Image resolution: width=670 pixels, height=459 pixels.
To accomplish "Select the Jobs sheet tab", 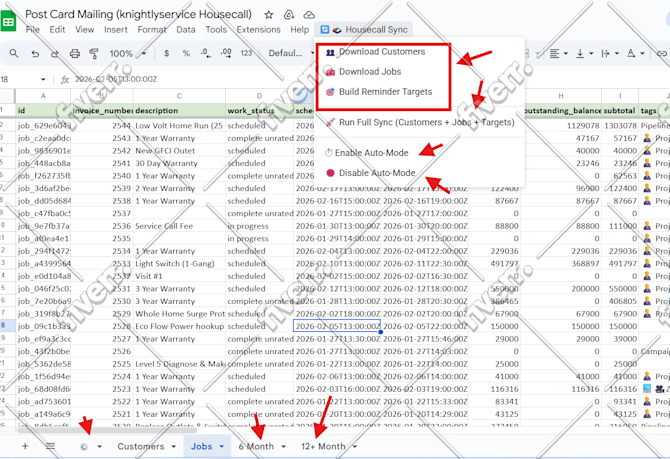I will point(201,446).
